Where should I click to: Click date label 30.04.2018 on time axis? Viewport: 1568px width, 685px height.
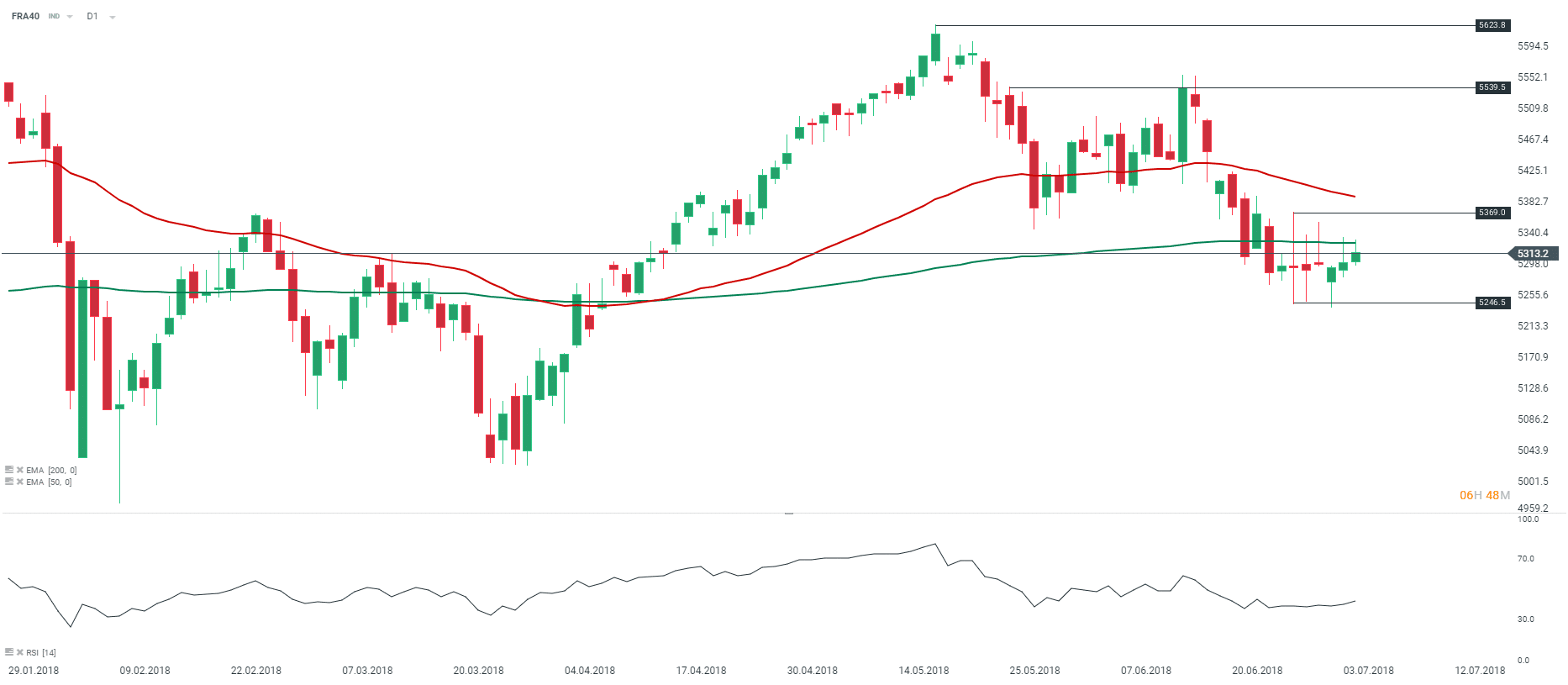click(x=813, y=671)
